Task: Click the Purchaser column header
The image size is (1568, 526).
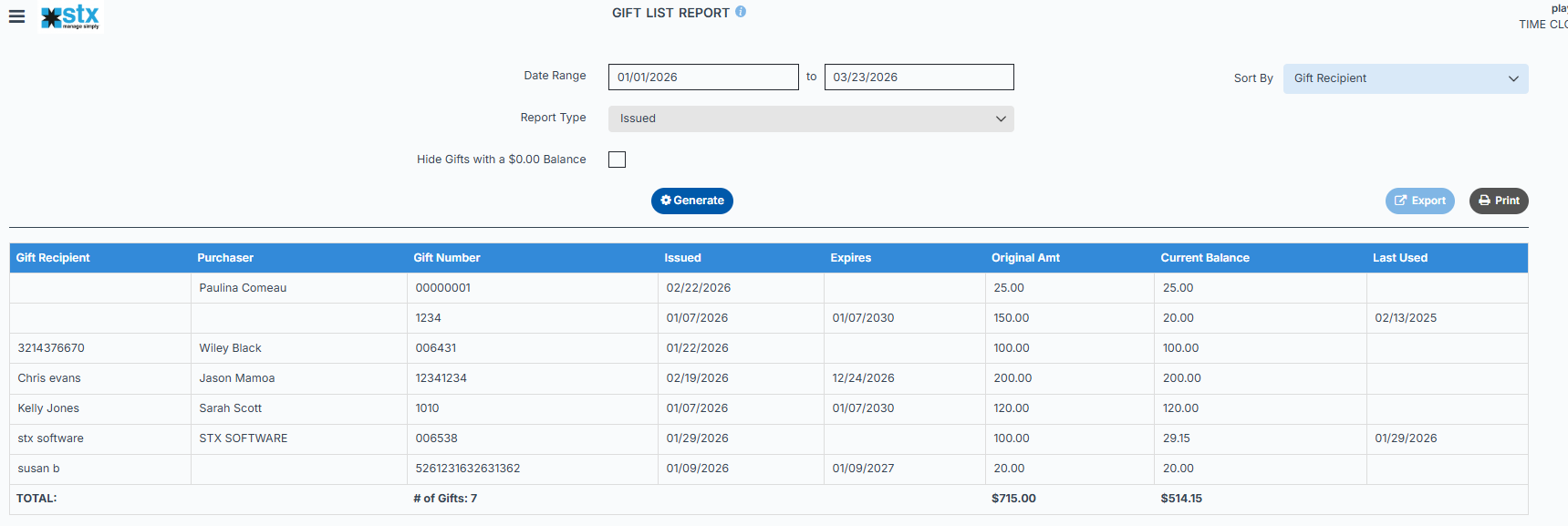Action: coord(225,258)
